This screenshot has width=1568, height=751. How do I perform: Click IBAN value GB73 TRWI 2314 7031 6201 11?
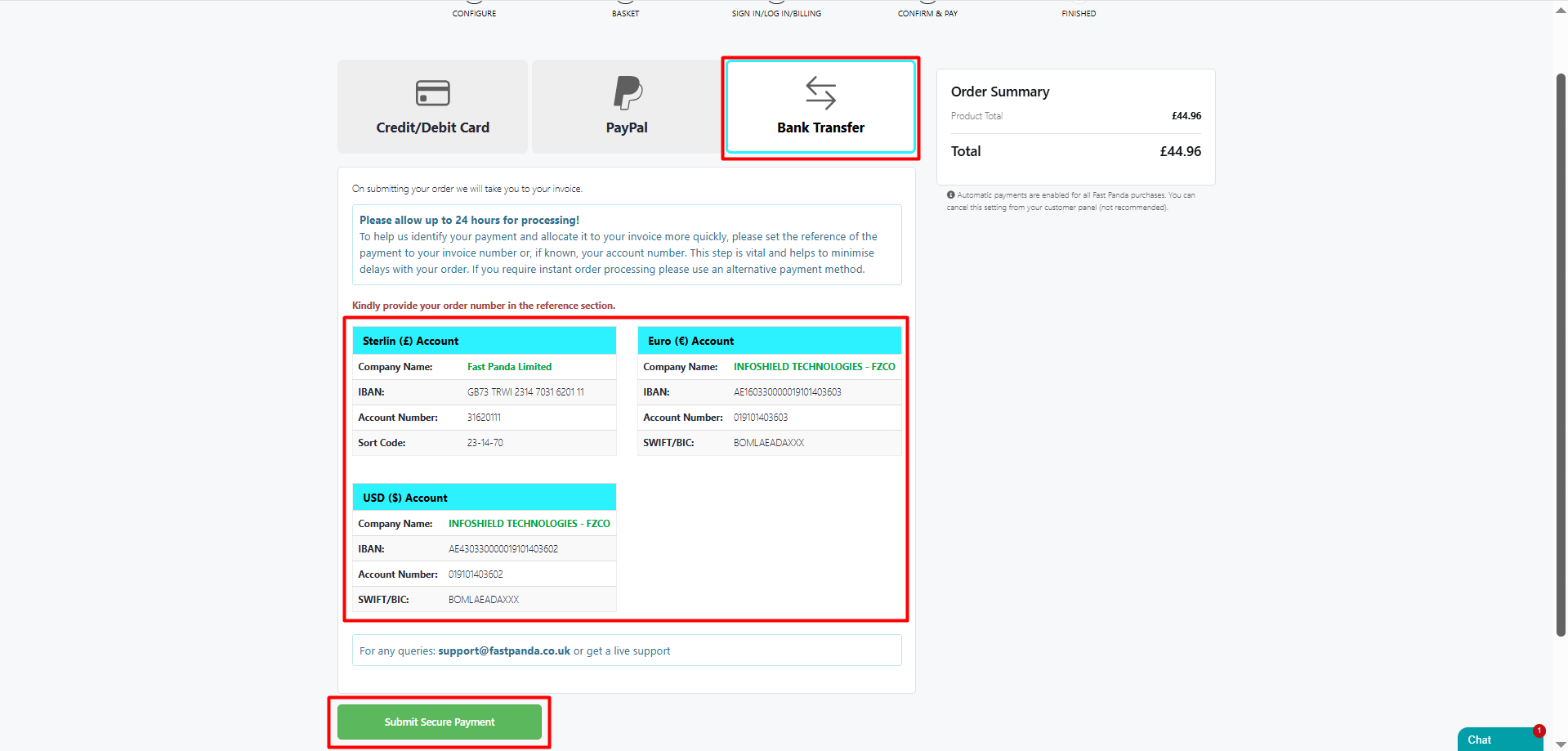pos(525,392)
